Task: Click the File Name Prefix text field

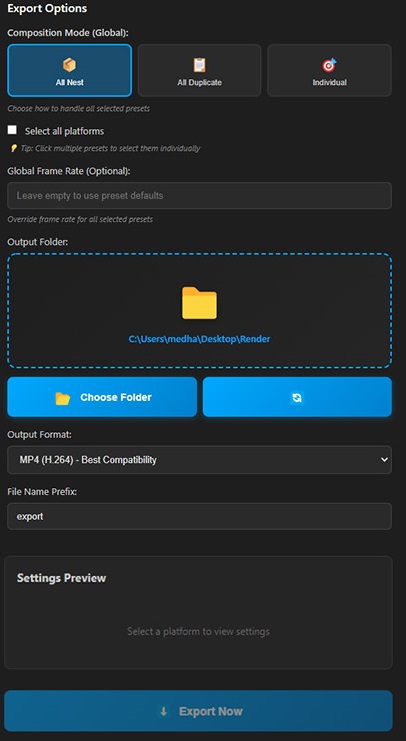Action: (199, 516)
